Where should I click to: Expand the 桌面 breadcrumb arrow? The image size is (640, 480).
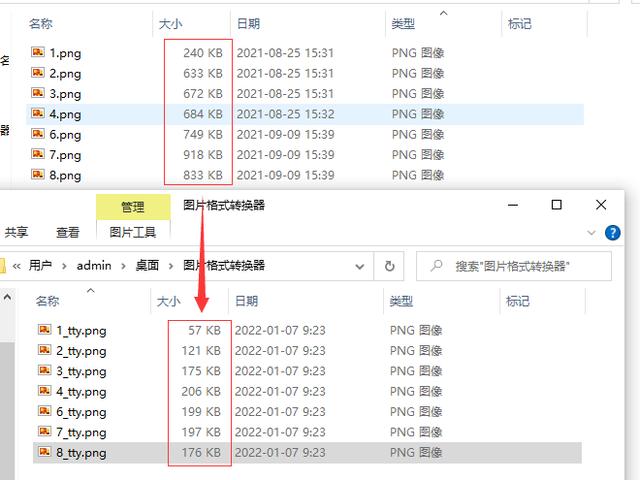click(x=171, y=266)
